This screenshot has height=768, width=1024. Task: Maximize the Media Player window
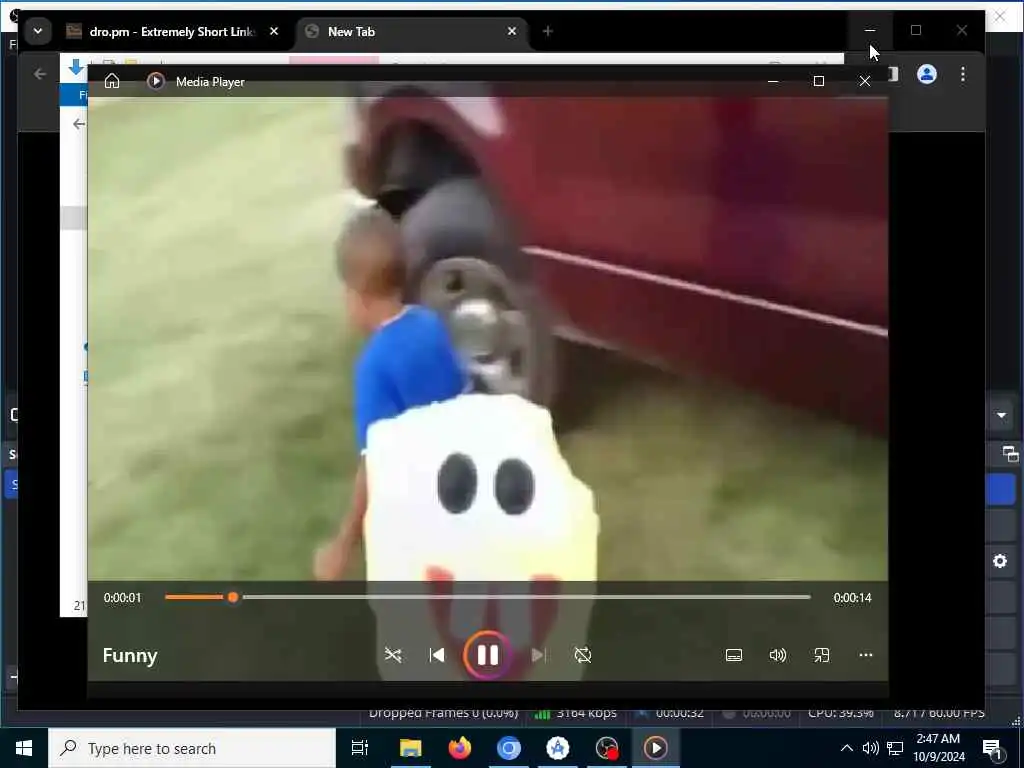tap(819, 81)
